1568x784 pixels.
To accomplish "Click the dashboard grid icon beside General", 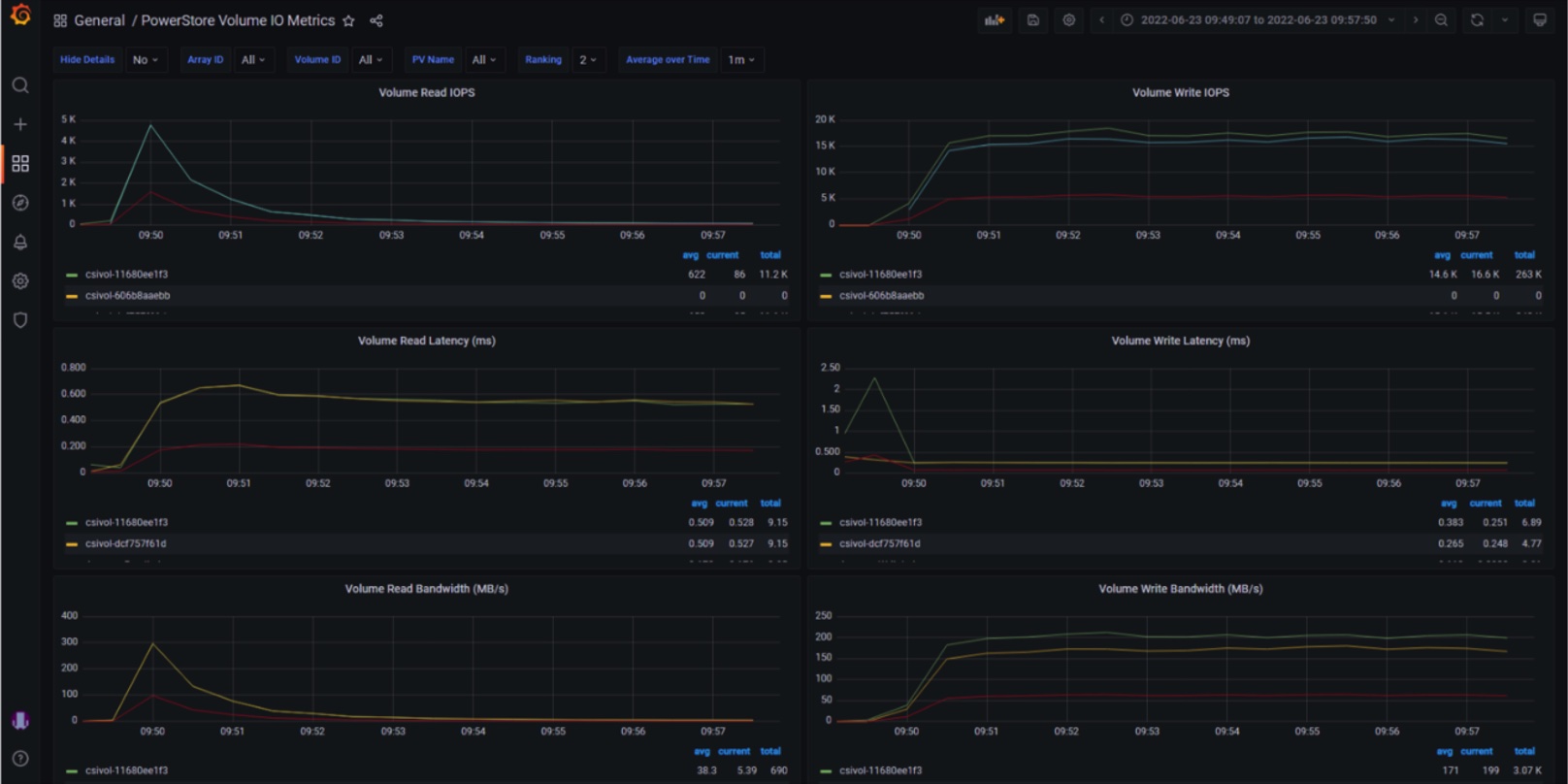I will click(60, 20).
